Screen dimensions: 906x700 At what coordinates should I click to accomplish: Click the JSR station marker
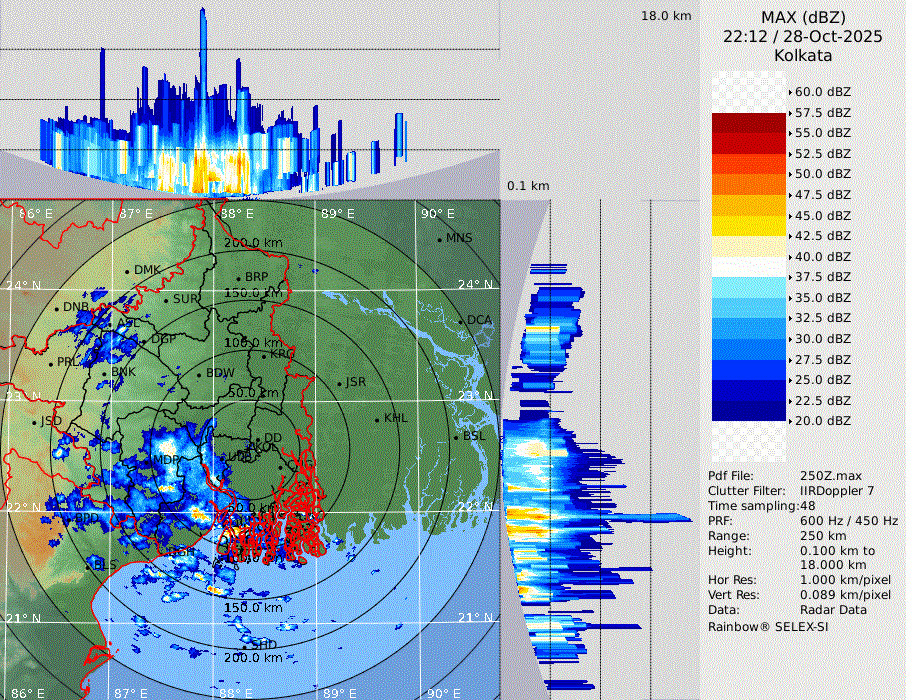click(x=339, y=384)
